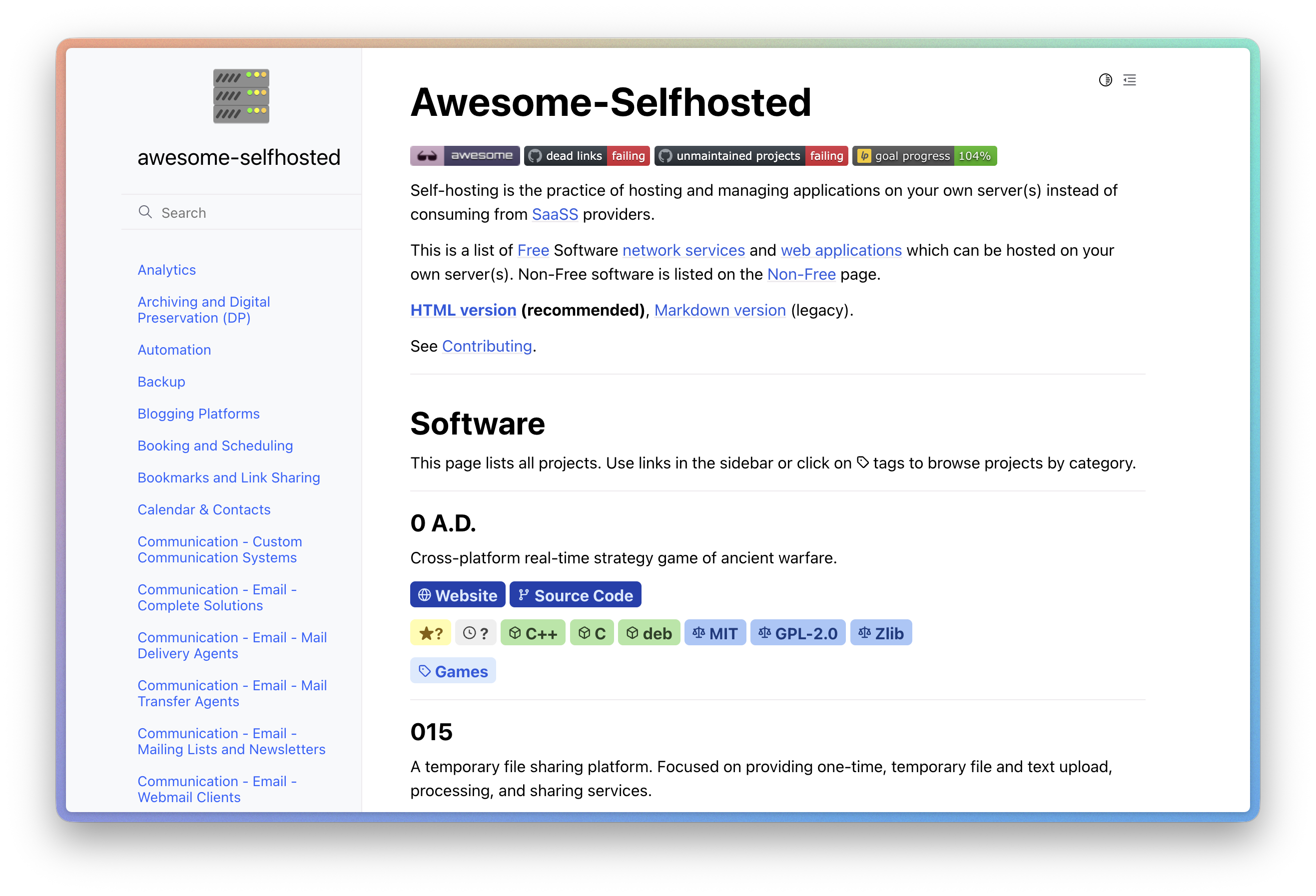Image resolution: width=1316 pixels, height=896 pixels.
Task: Click the Zlib license badge
Action: [x=880, y=633]
